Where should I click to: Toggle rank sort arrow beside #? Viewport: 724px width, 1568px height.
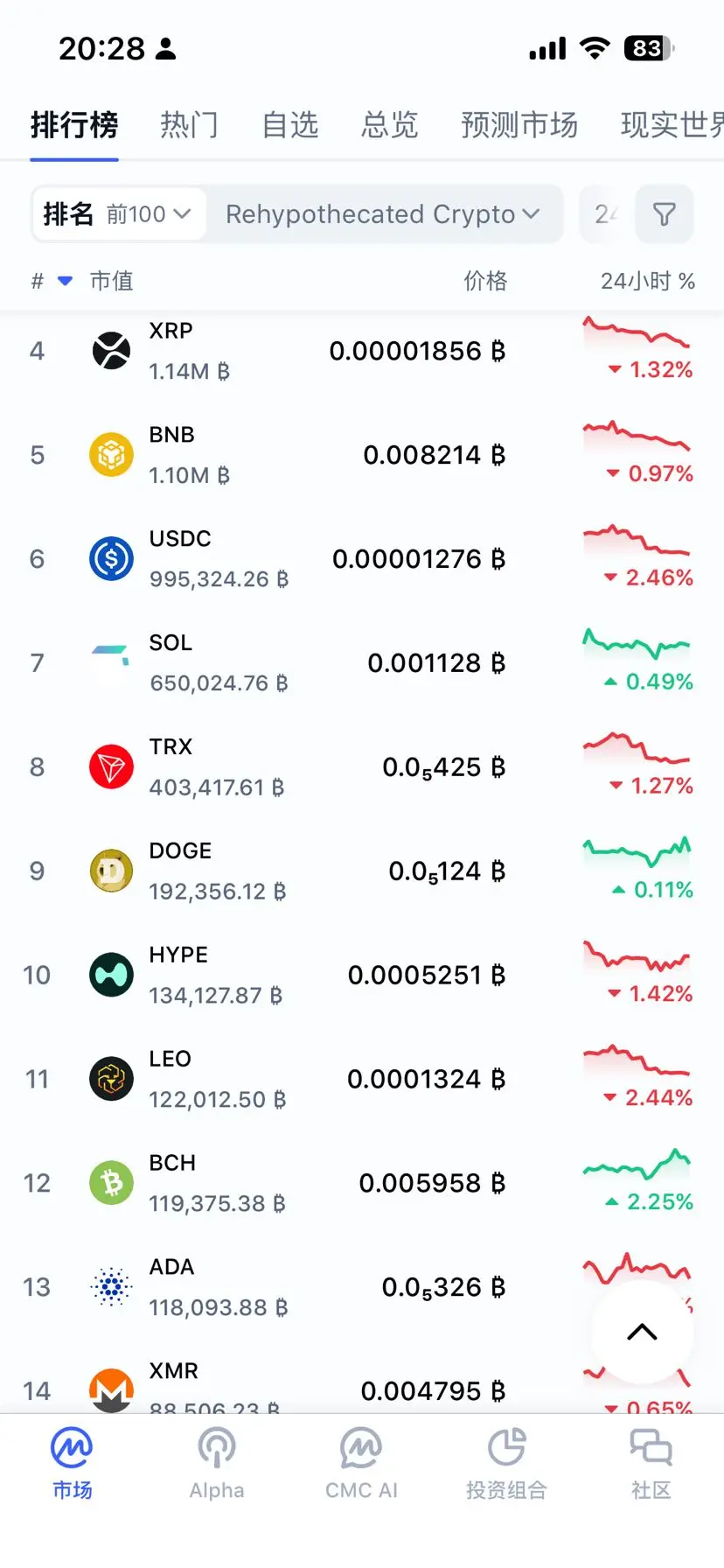[65, 281]
